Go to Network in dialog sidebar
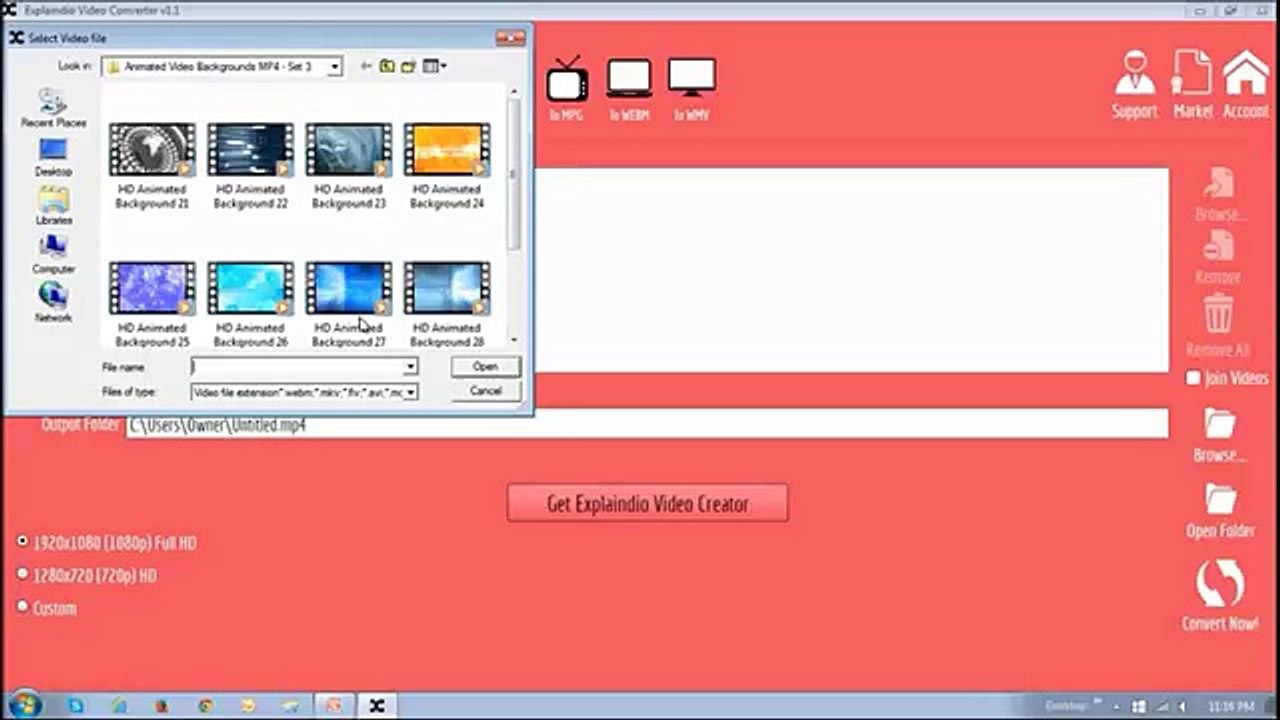Screen dimensions: 1280x720 point(53,303)
